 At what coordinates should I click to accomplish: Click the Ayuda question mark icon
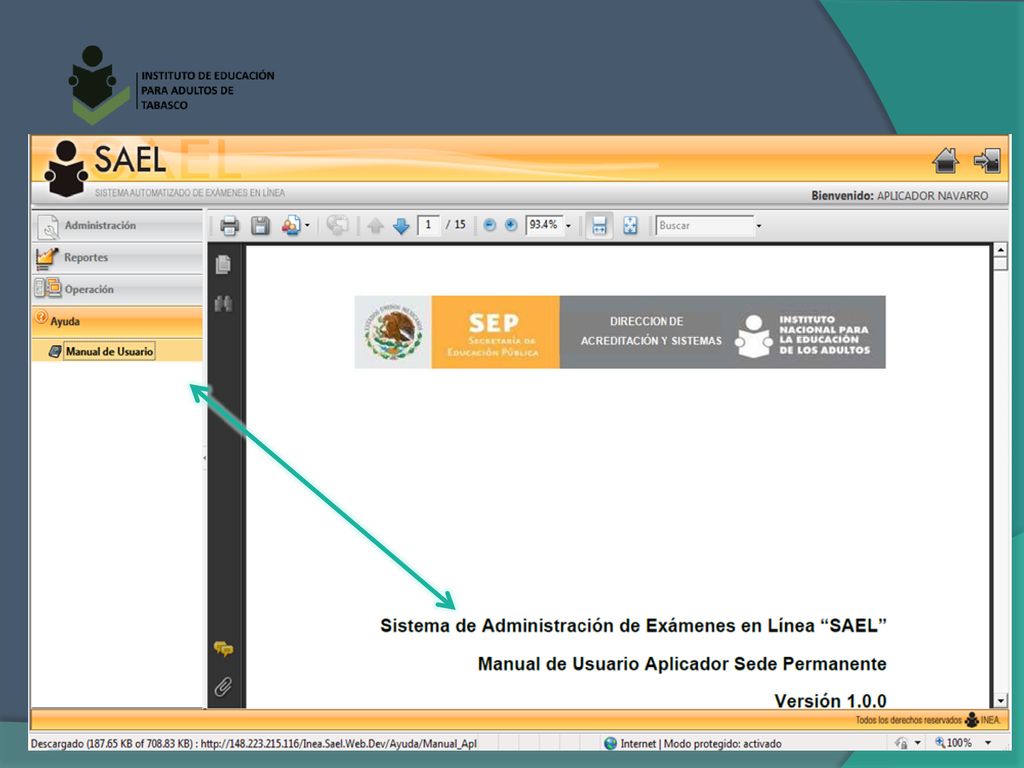41,317
